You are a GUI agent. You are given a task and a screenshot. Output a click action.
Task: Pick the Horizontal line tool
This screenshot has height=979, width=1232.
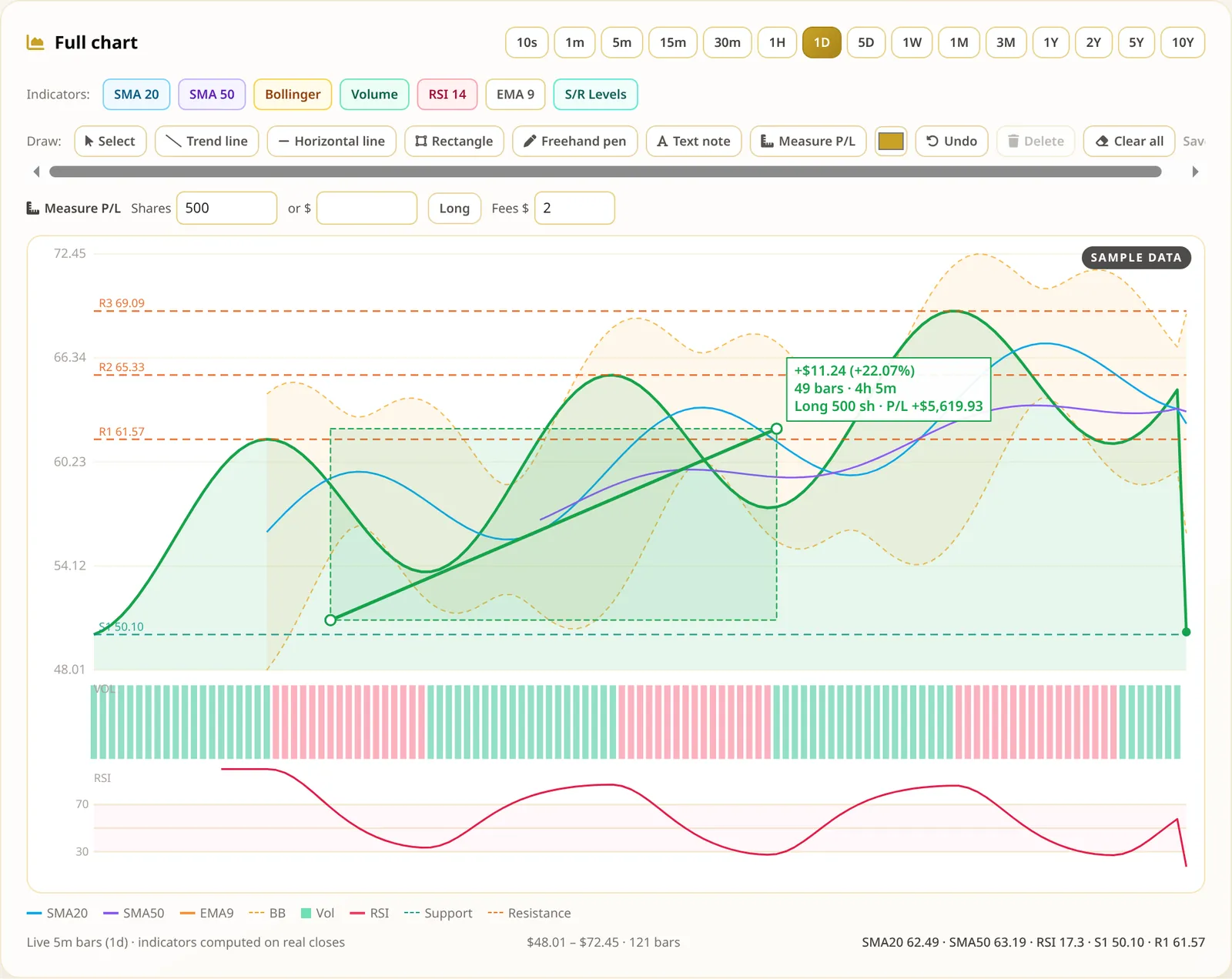click(x=331, y=141)
